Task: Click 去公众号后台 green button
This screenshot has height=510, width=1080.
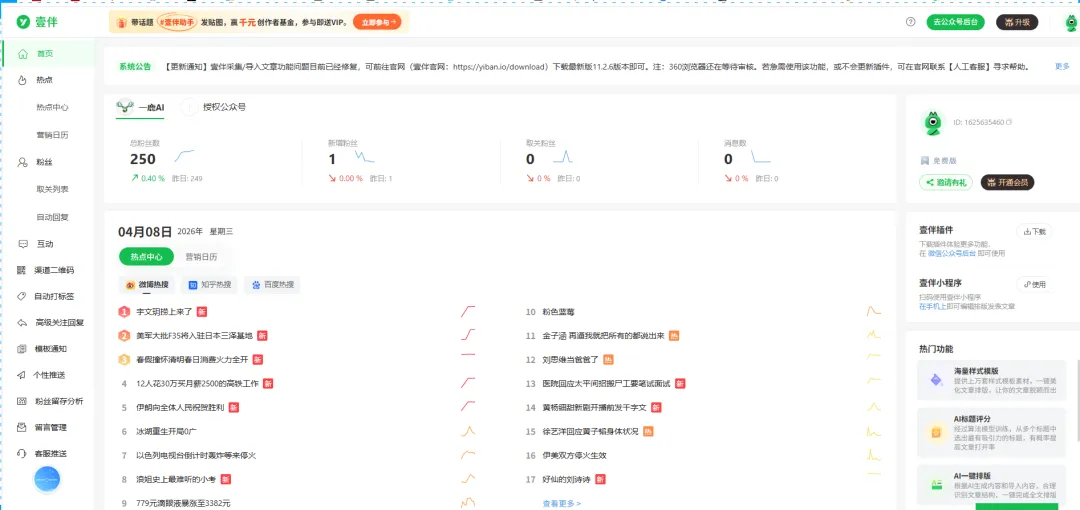Action: (x=955, y=22)
